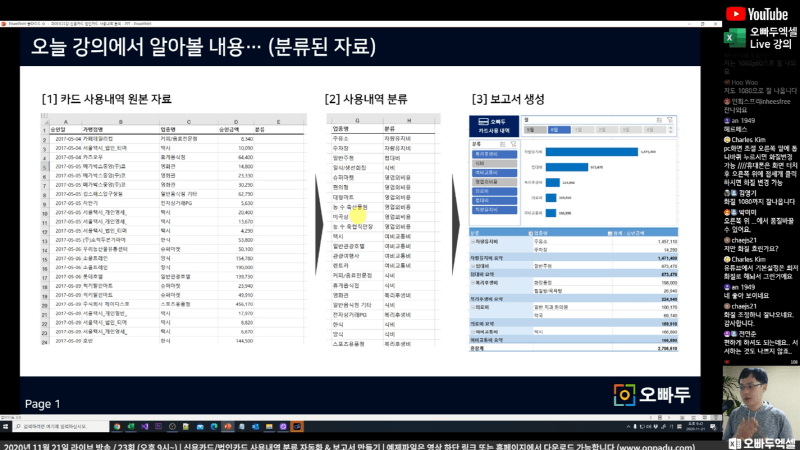The width and height of the screenshot is (800, 450).
Task: Toggle the 여비교통비 slicer item
Action: point(488,171)
